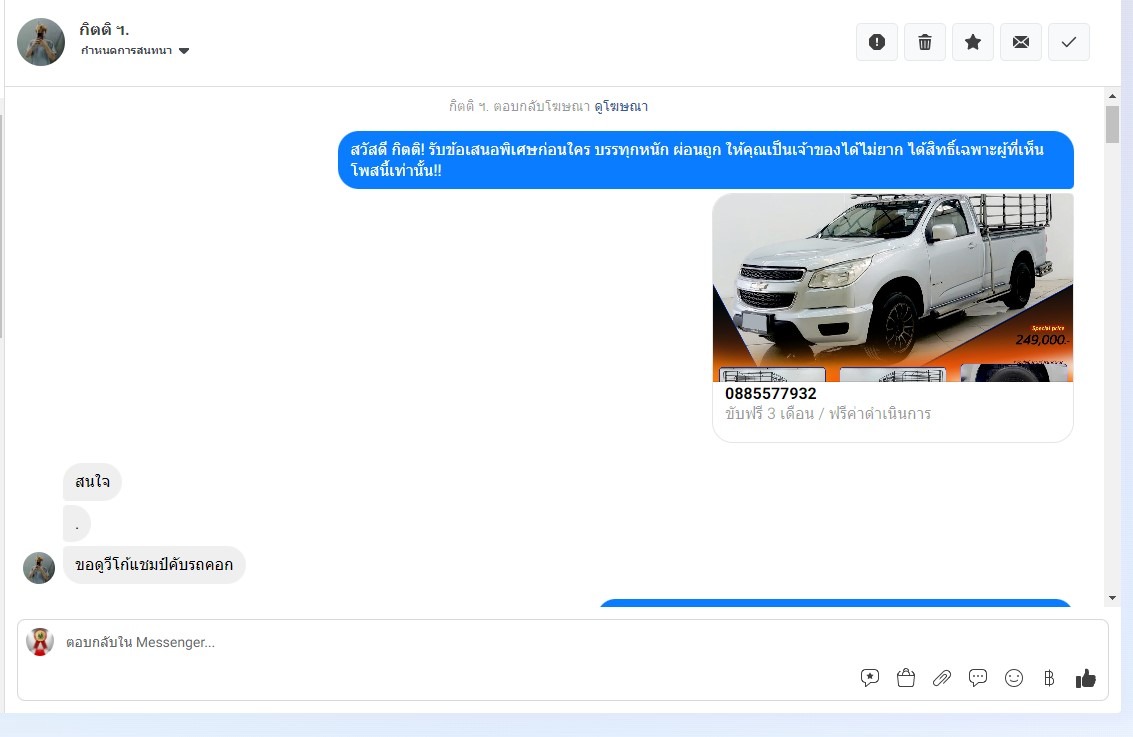
Task: Open the shopping bag product icon
Action: (x=905, y=678)
